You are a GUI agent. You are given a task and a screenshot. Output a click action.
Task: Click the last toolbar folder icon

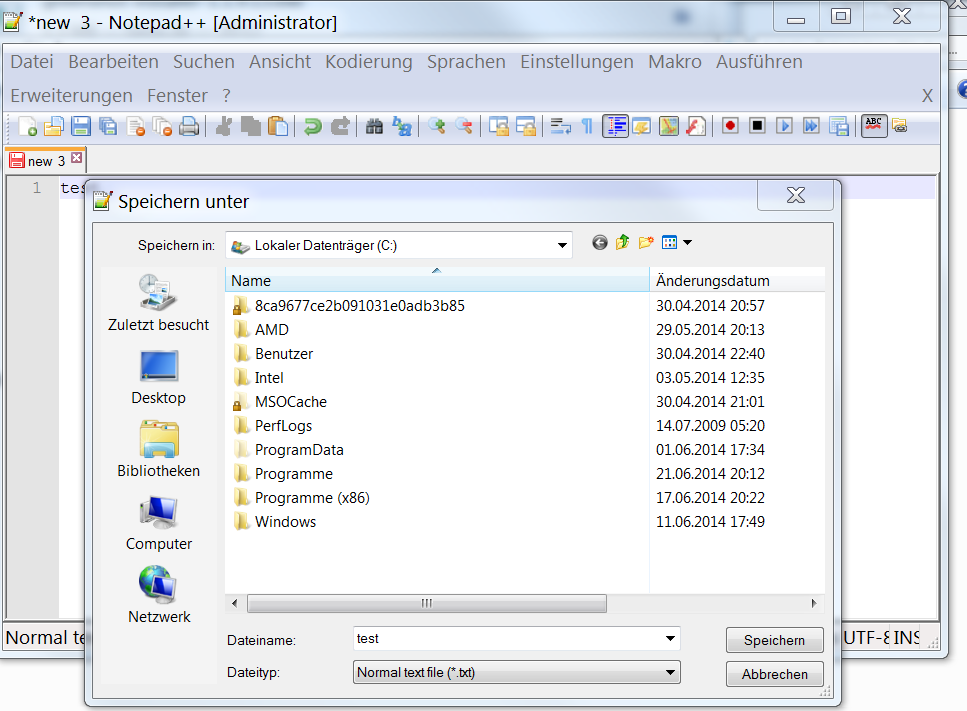pos(900,126)
